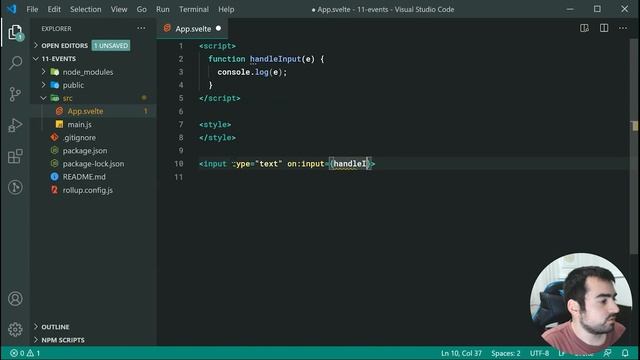The height and width of the screenshot is (360, 640).
Task: Click the open changes icon in editor toolbar
Action: click(584, 28)
